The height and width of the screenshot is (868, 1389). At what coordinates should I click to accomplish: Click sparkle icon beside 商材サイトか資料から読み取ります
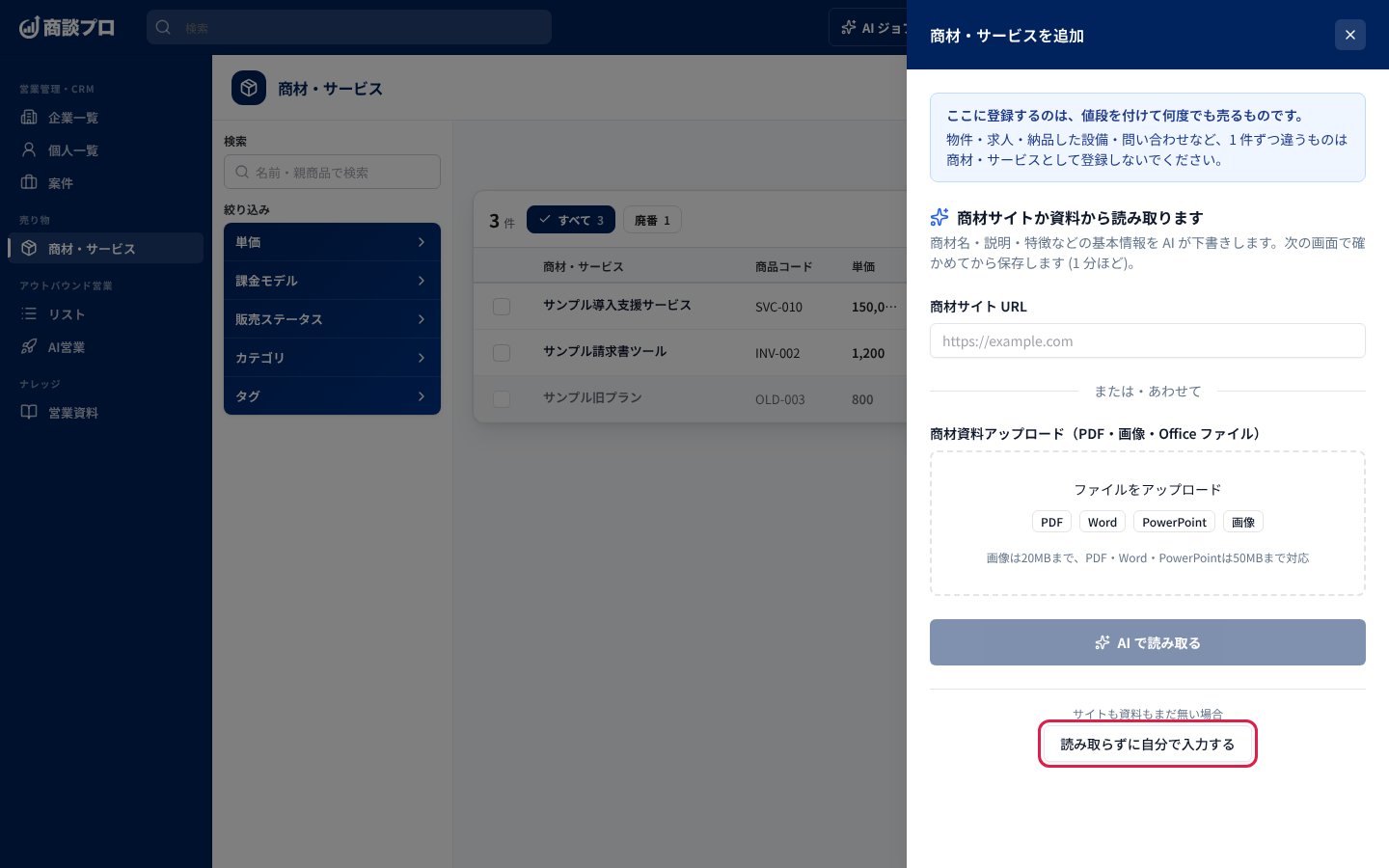click(940, 217)
